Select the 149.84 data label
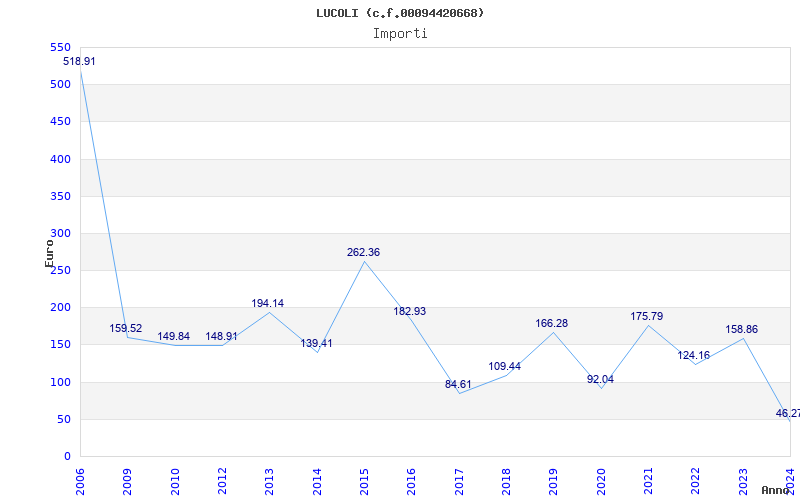800x500 pixels. 173,337
